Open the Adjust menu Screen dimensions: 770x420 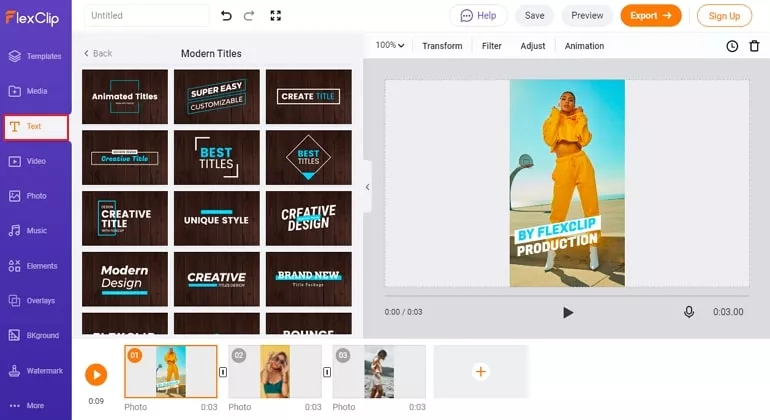(x=533, y=46)
